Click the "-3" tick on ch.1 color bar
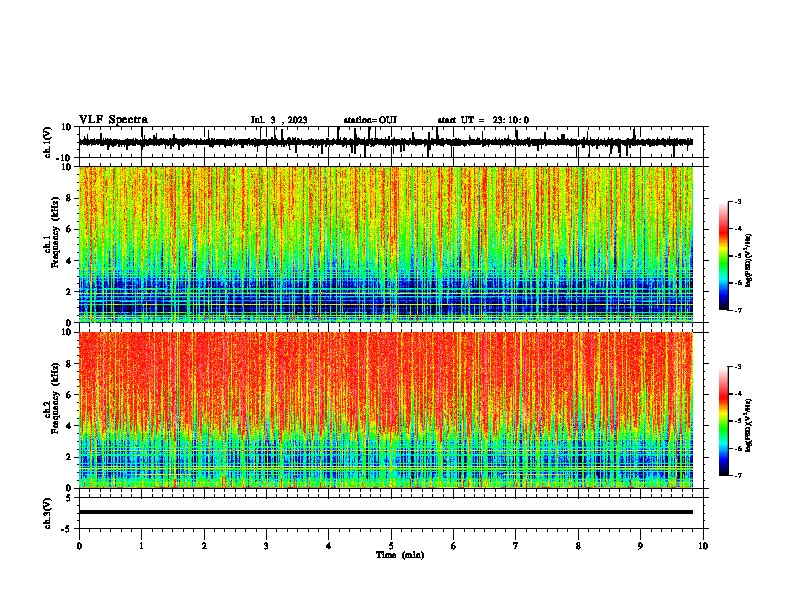Image resolution: width=792 pixels, height=612 pixels. pos(737,201)
